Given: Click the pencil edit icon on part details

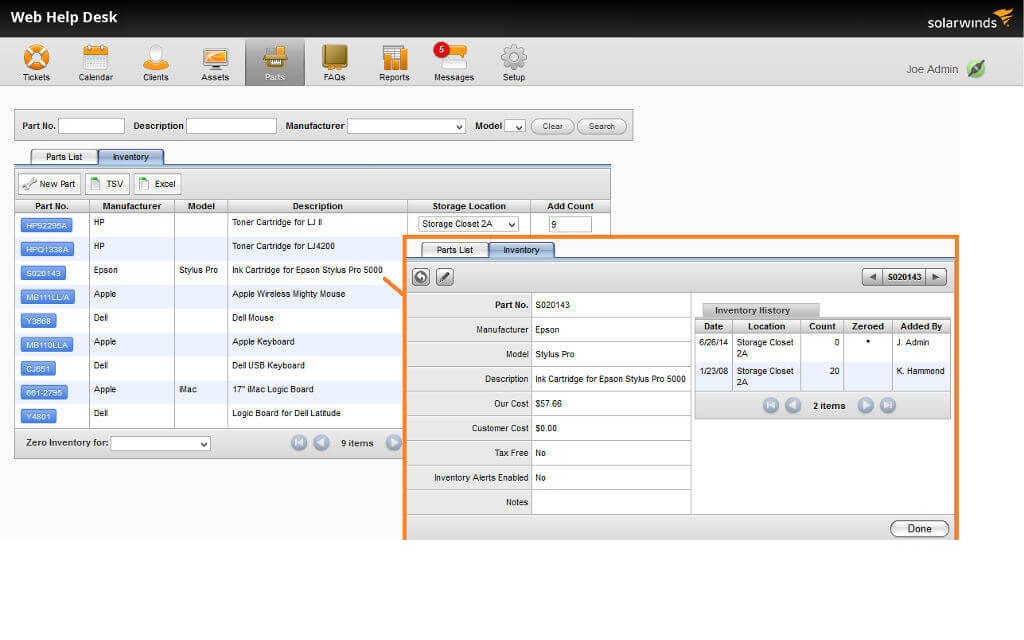Looking at the screenshot, I should (x=444, y=277).
